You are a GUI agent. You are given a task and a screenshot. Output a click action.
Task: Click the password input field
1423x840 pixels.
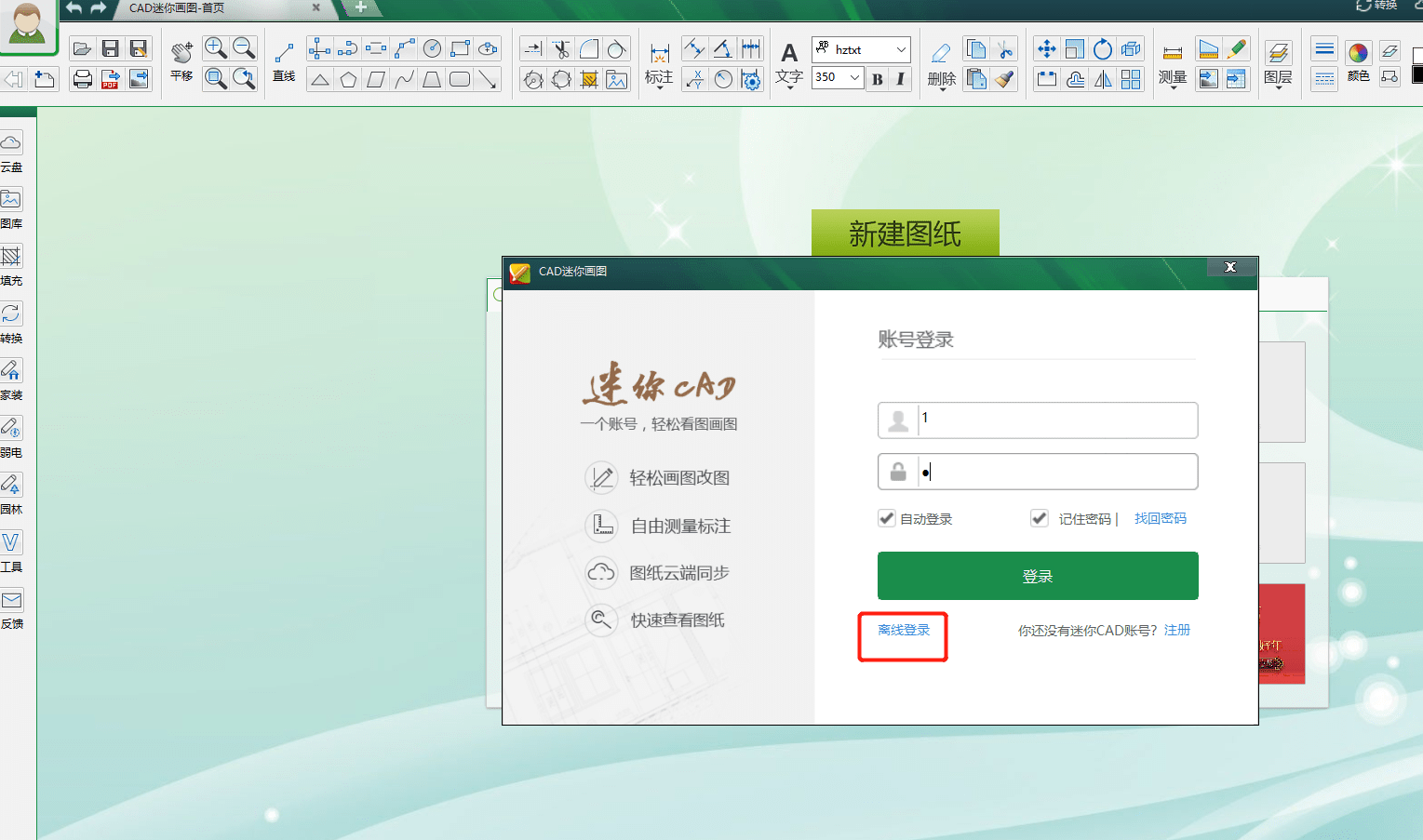click(1038, 472)
